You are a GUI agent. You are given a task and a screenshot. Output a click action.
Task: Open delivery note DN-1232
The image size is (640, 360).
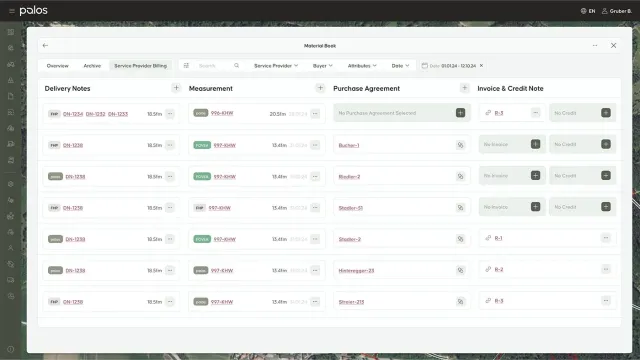pyautogui.click(x=96, y=114)
